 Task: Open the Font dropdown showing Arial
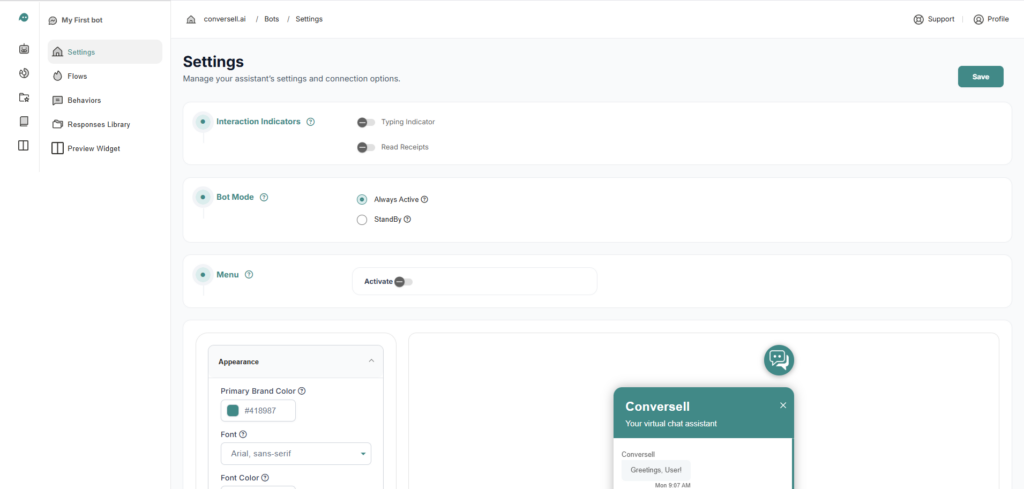point(295,453)
